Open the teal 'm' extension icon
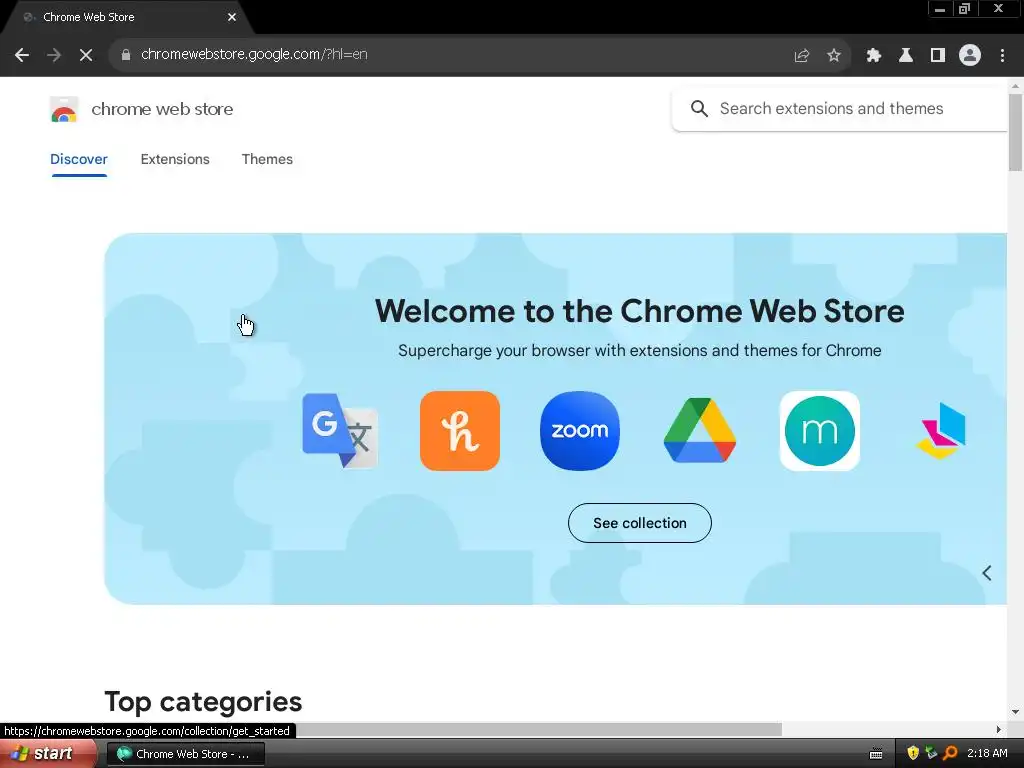Viewport: 1024px width, 768px height. click(x=820, y=431)
